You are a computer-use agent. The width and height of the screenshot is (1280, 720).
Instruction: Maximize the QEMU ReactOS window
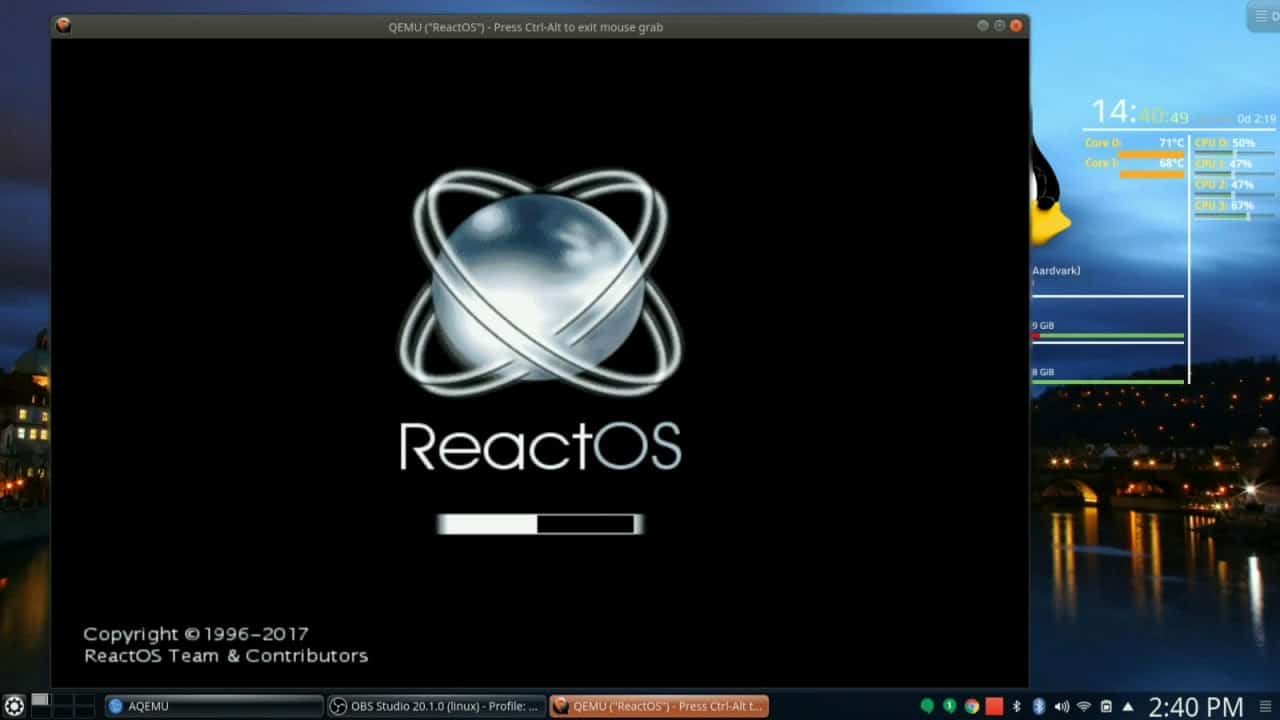pyautogui.click(x=1000, y=26)
